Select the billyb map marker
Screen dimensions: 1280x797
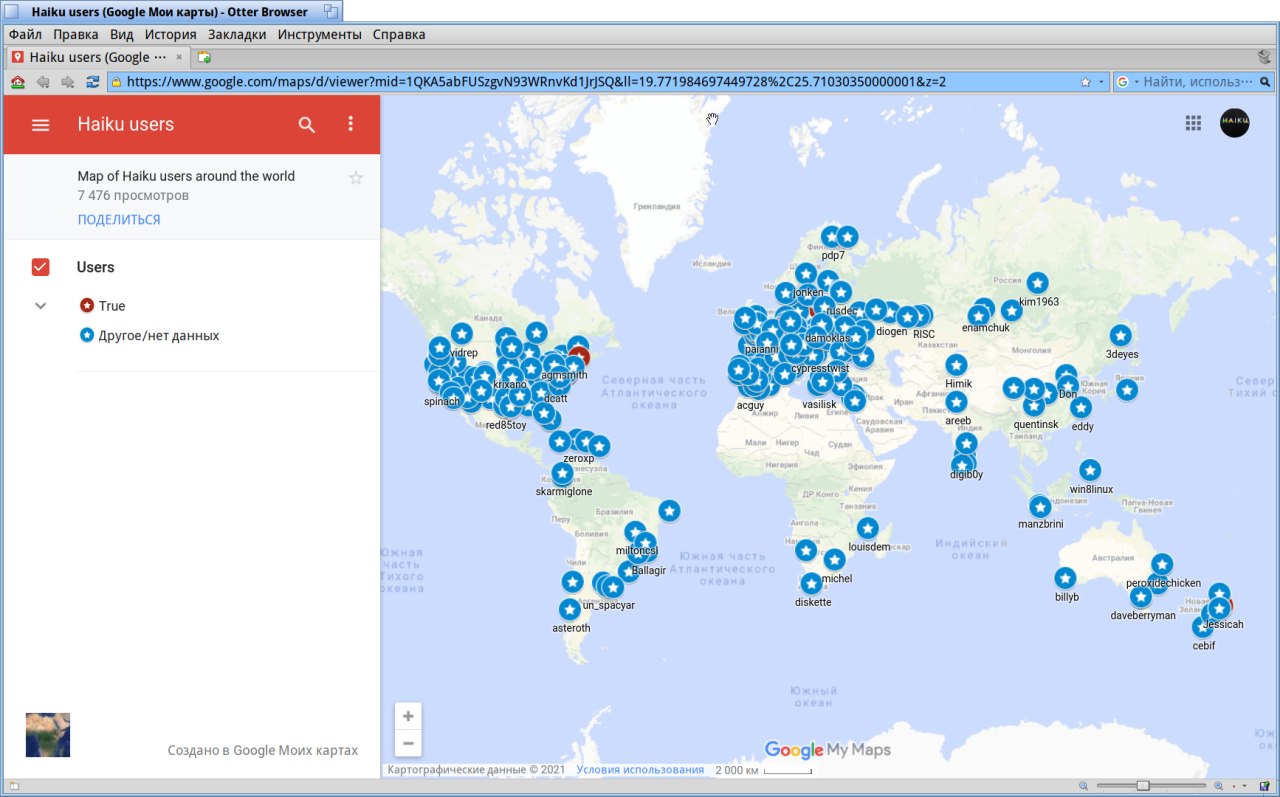pos(1066,578)
